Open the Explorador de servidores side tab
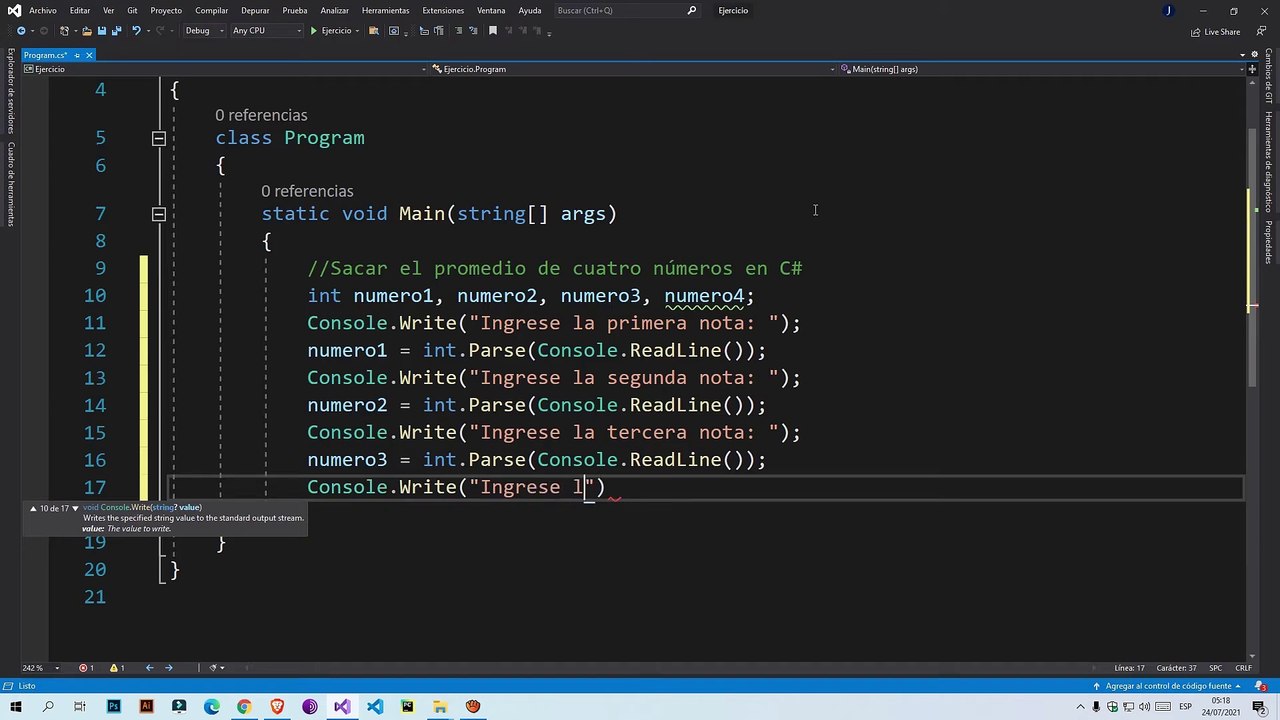This screenshot has width=1280, height=720. [x=11, y=91]
